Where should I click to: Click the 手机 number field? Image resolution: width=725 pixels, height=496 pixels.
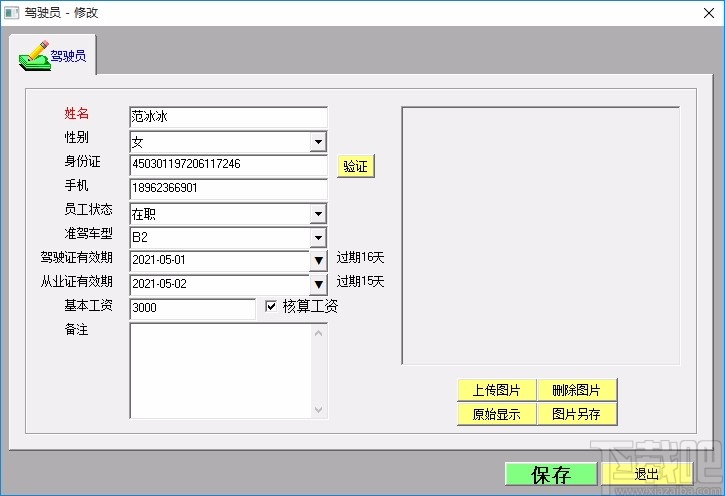click(x=228, y=189)
